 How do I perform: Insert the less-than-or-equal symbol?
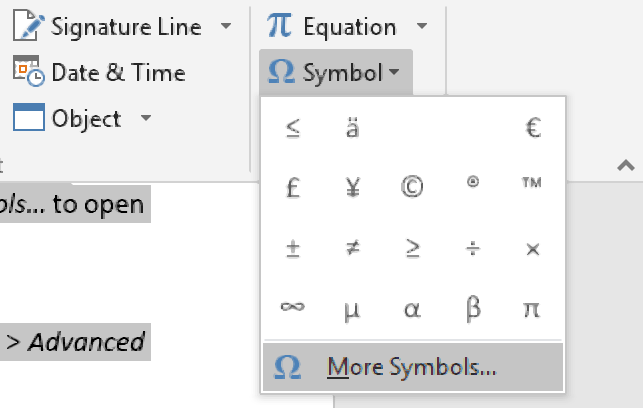292,129
